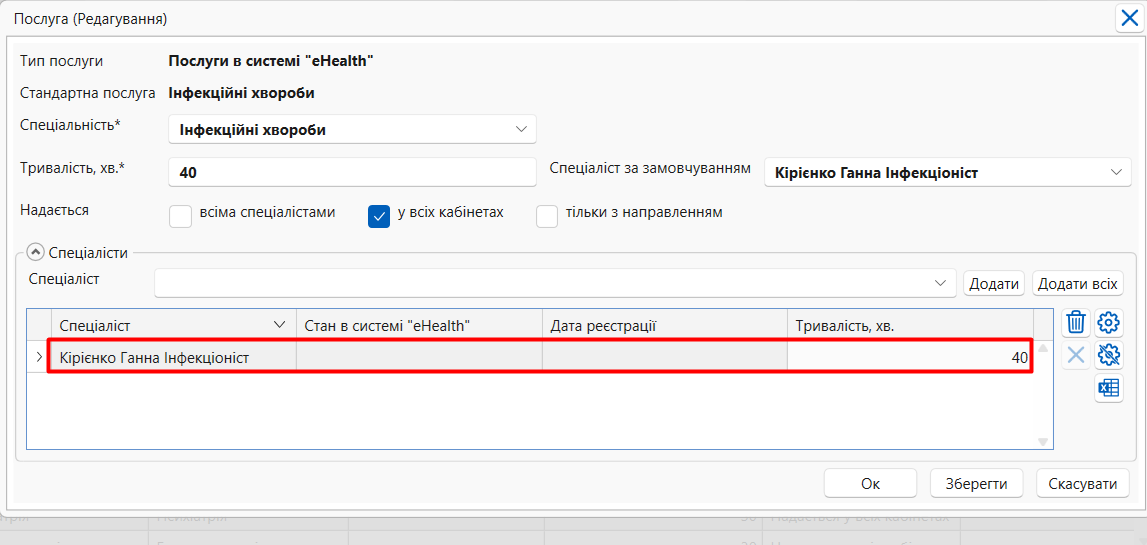
Task: Click the Додати button
Action: coord(994,284)
